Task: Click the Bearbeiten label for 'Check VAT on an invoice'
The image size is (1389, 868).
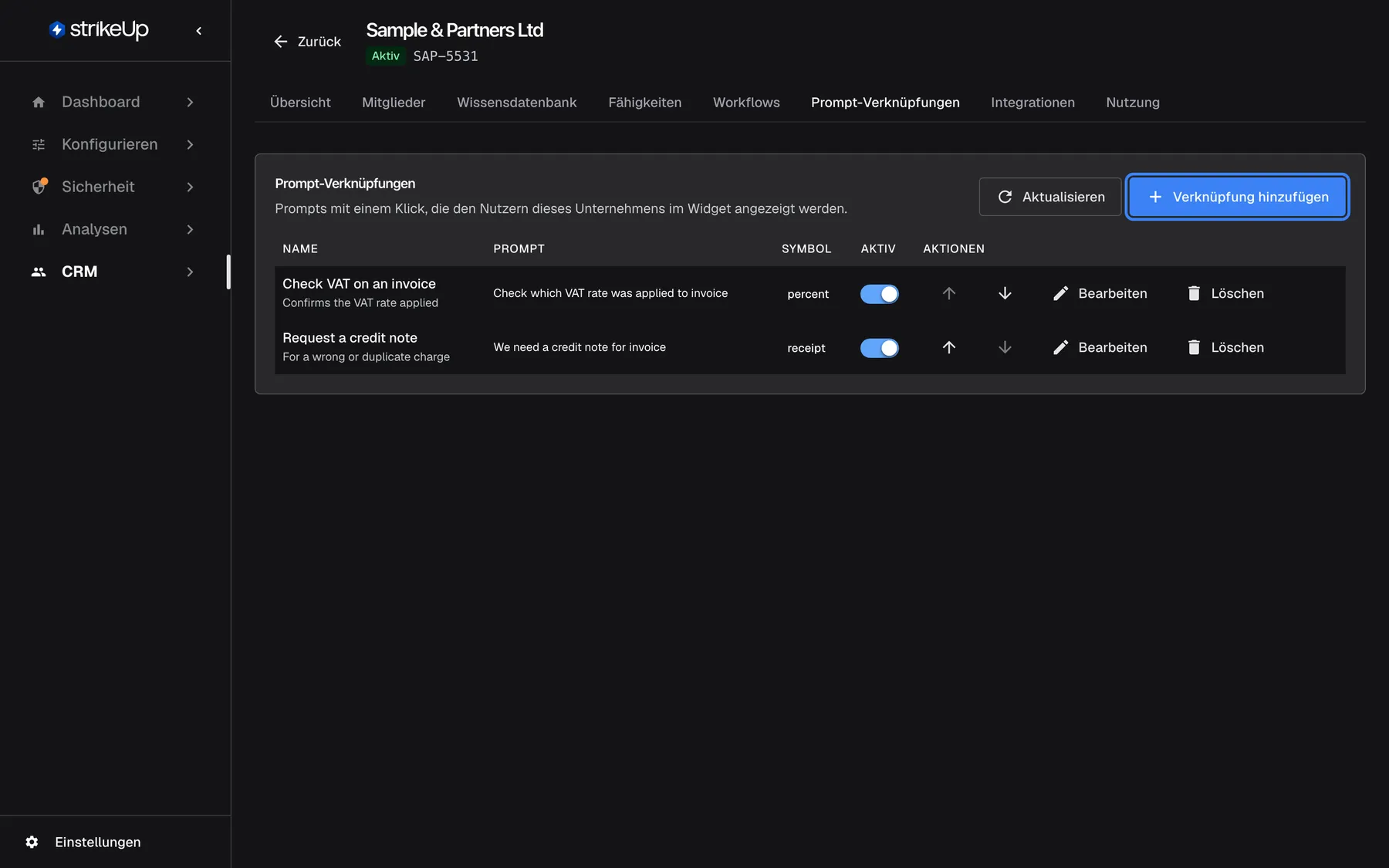Action: [x=1113, y=293]
